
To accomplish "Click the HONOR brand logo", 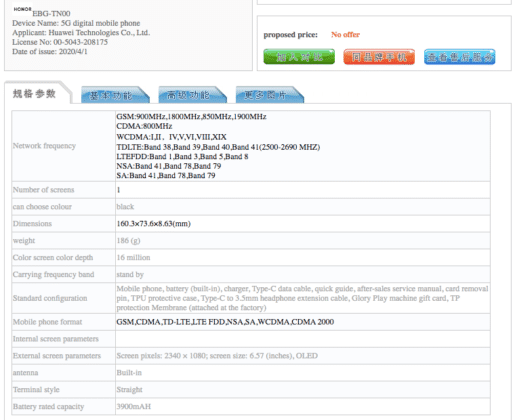I will click(22, 9).
